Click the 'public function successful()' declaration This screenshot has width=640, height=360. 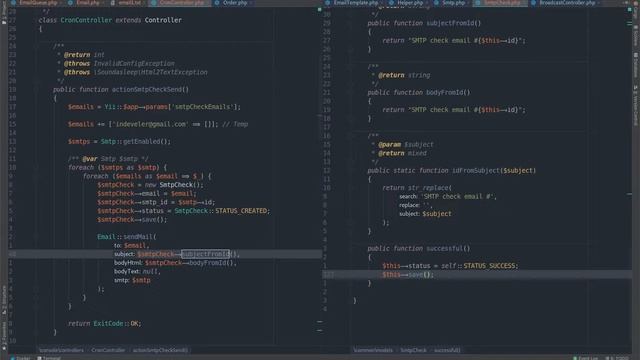point(418,248)
